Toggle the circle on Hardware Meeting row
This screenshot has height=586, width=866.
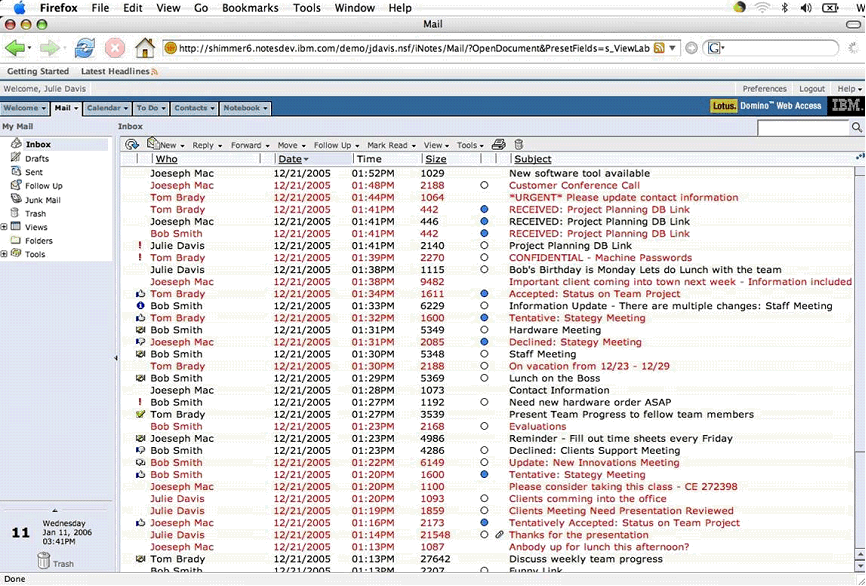[x=484, y=330]
